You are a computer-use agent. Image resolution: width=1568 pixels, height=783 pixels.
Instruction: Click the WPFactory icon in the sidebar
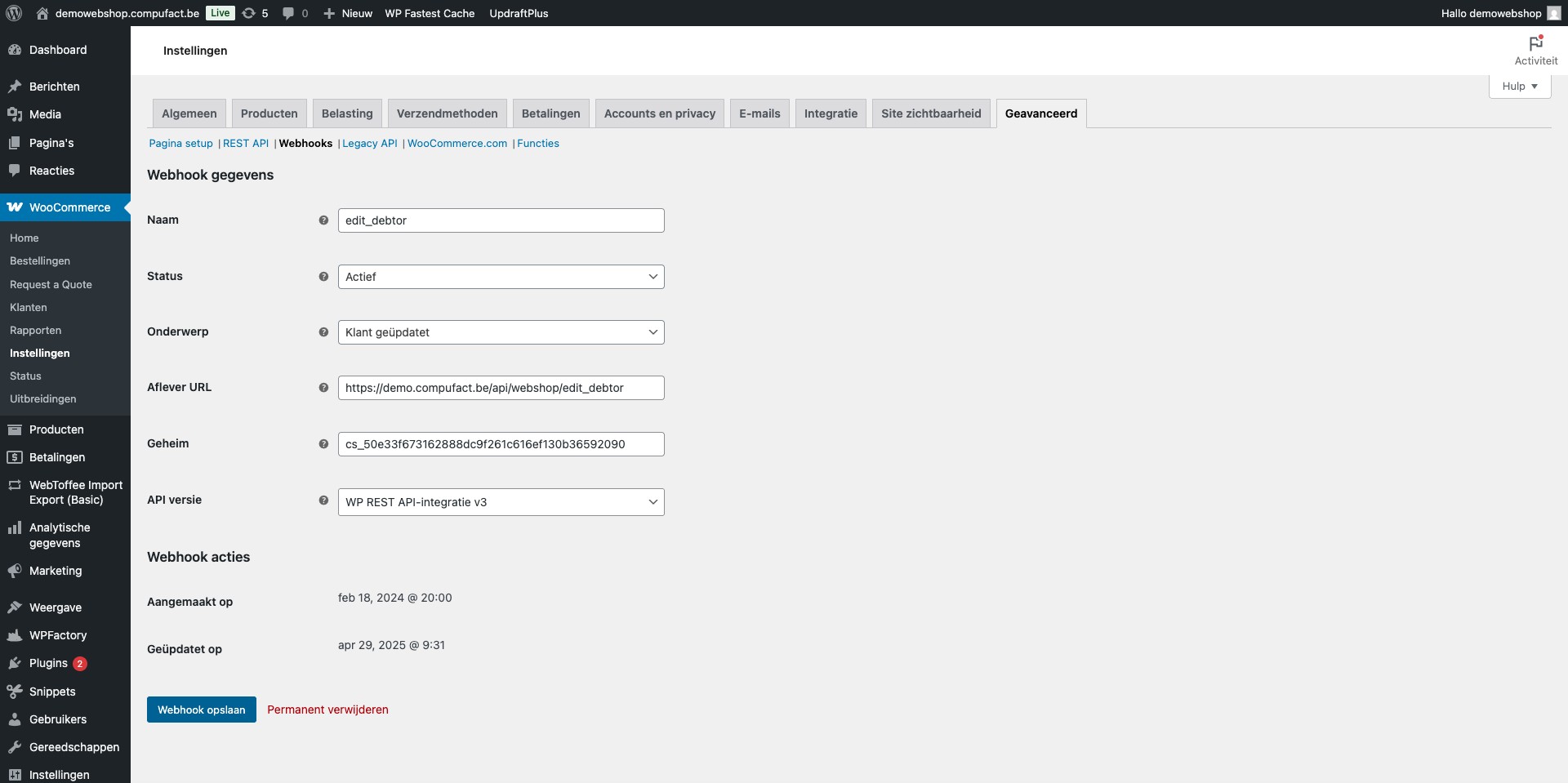(x=15, y=635)
